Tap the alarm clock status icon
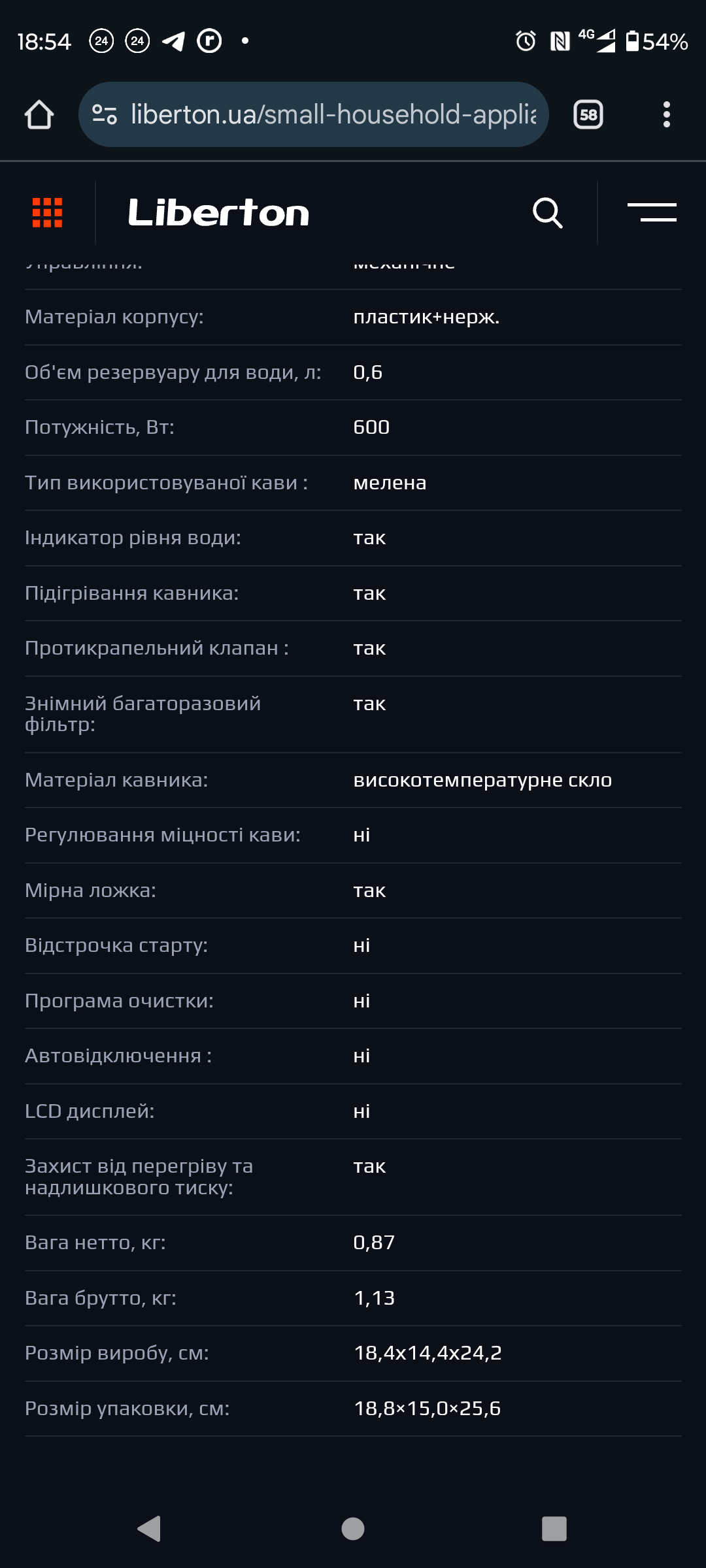Image resolution: width=706 pixels, height=1568 pixels. point(526,41)
